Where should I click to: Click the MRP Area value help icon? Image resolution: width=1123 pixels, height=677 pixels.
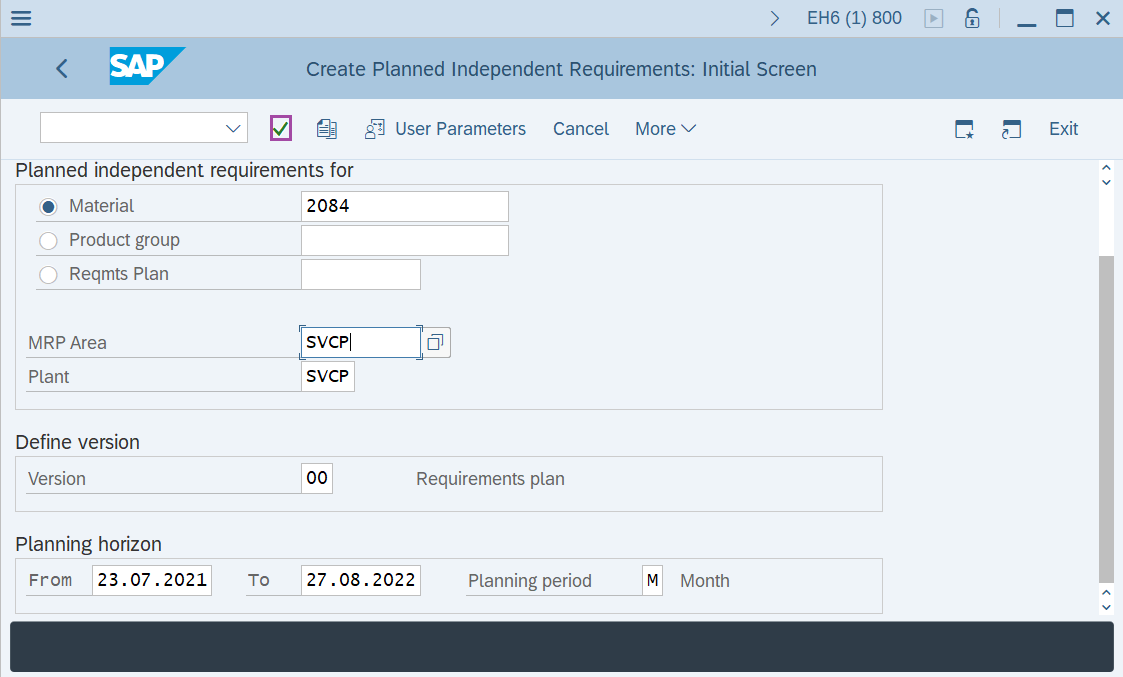pyautogui.click(x=436, y=342)
